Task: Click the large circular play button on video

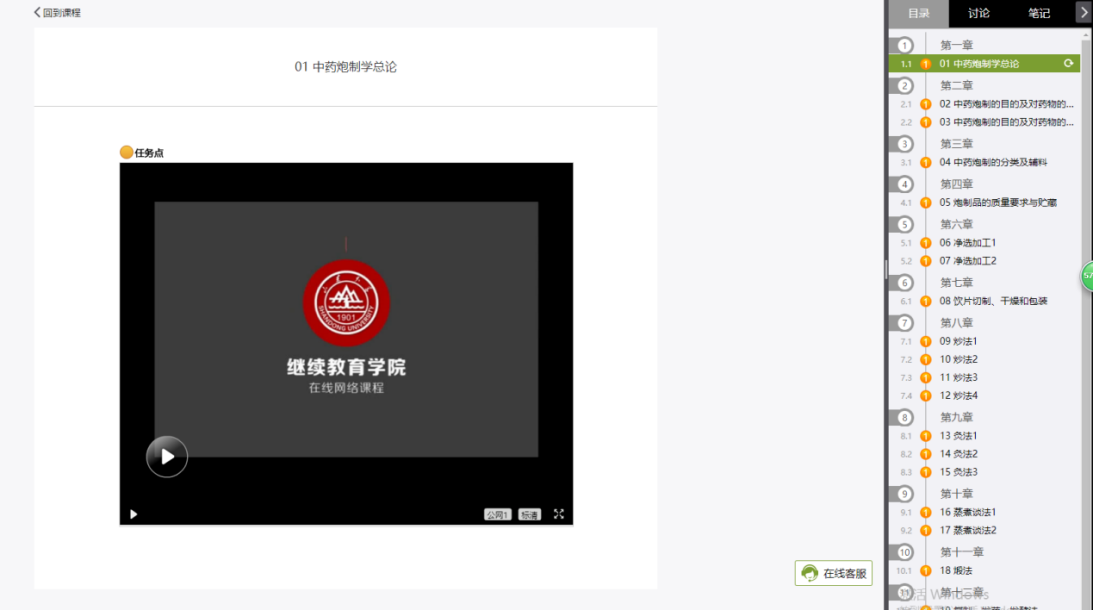Action: click(167, 457)
